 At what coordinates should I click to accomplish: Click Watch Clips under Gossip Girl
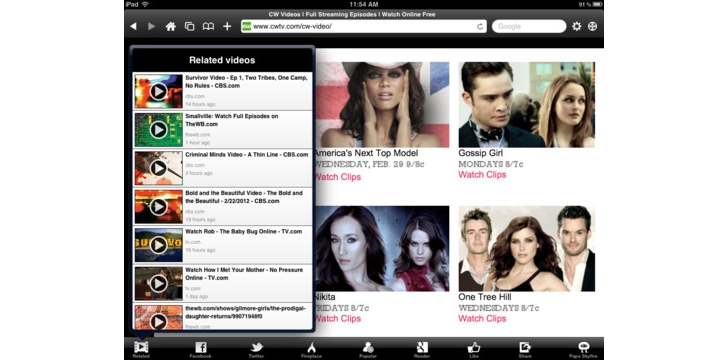482,175
